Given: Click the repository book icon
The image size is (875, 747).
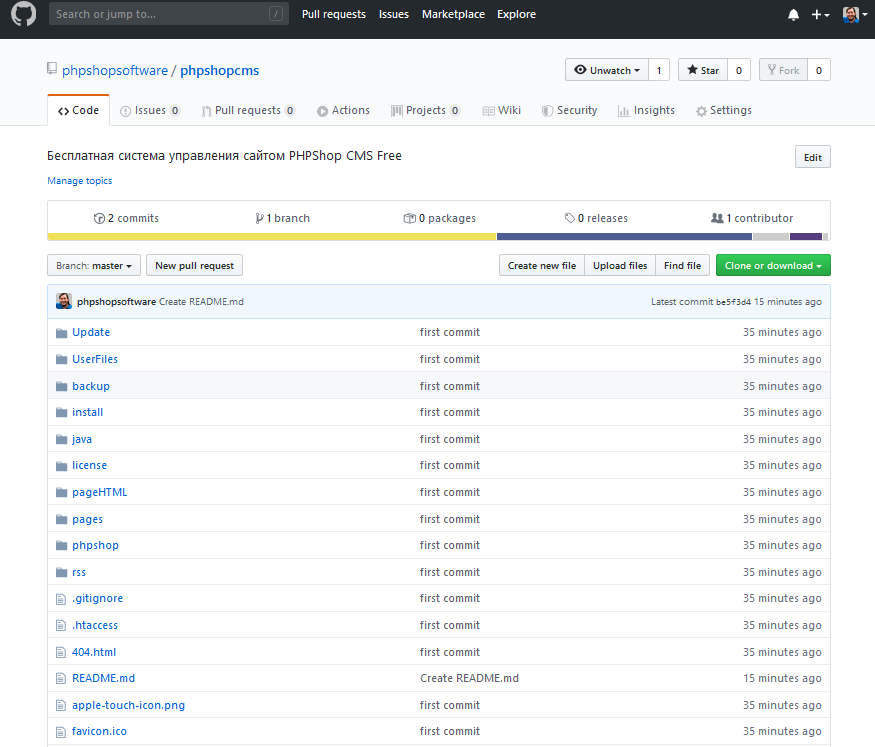Looking at the screenshot, I should [x=52, y=69].
